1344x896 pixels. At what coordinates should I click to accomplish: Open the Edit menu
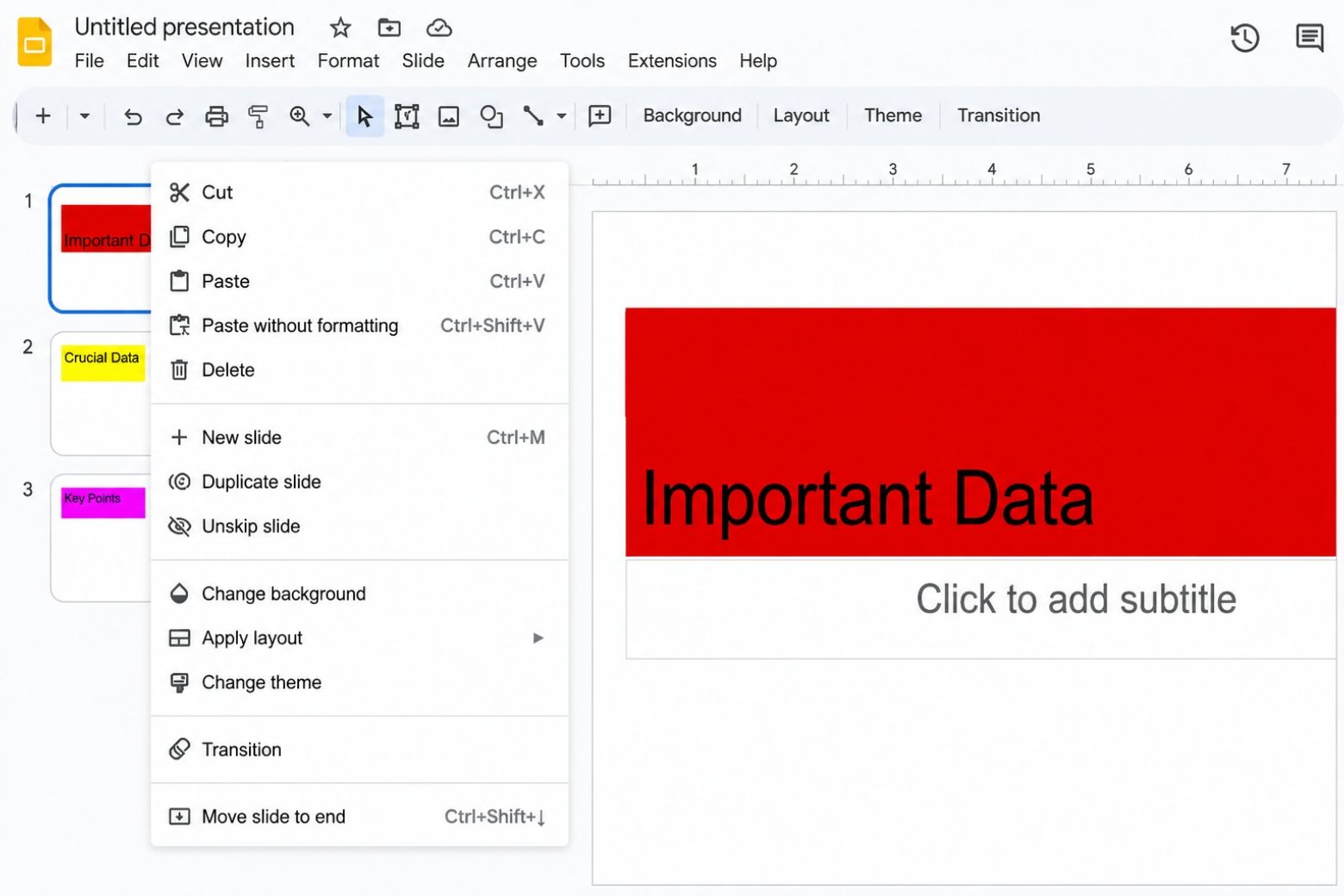(142, 61)
